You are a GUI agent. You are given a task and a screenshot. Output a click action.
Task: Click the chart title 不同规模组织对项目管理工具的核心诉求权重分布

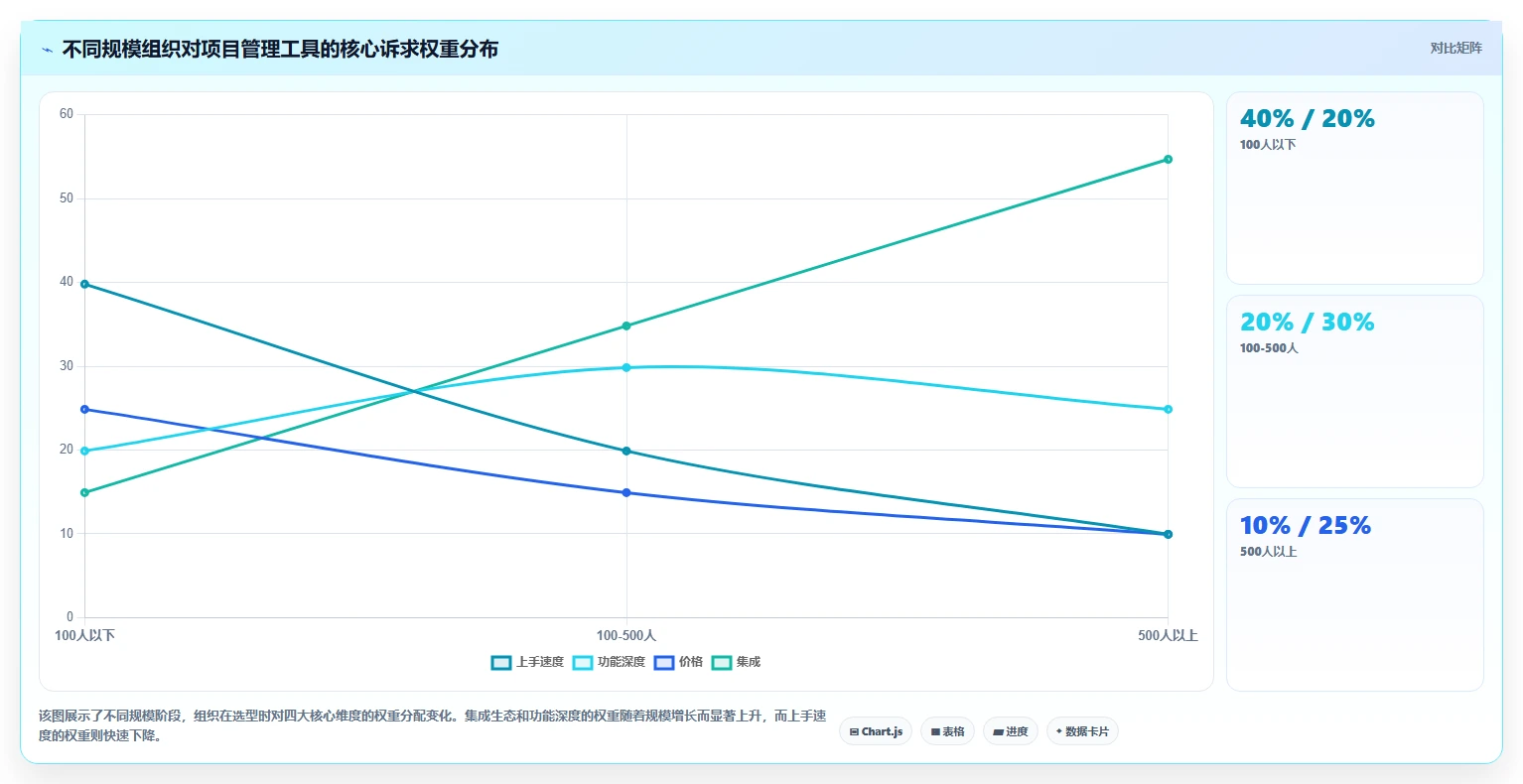(280, 49)
